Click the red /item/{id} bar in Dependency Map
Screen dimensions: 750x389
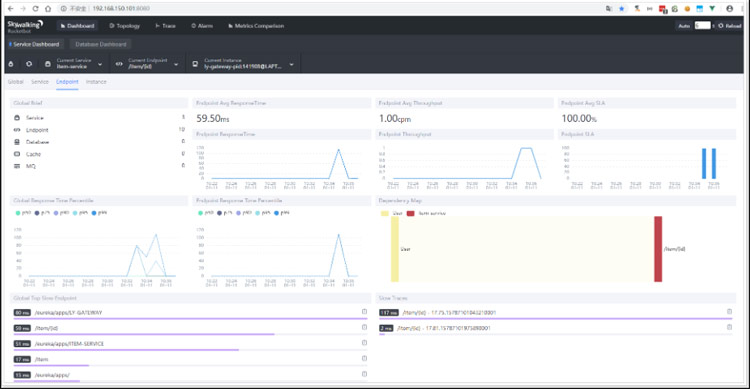(658, 249)
